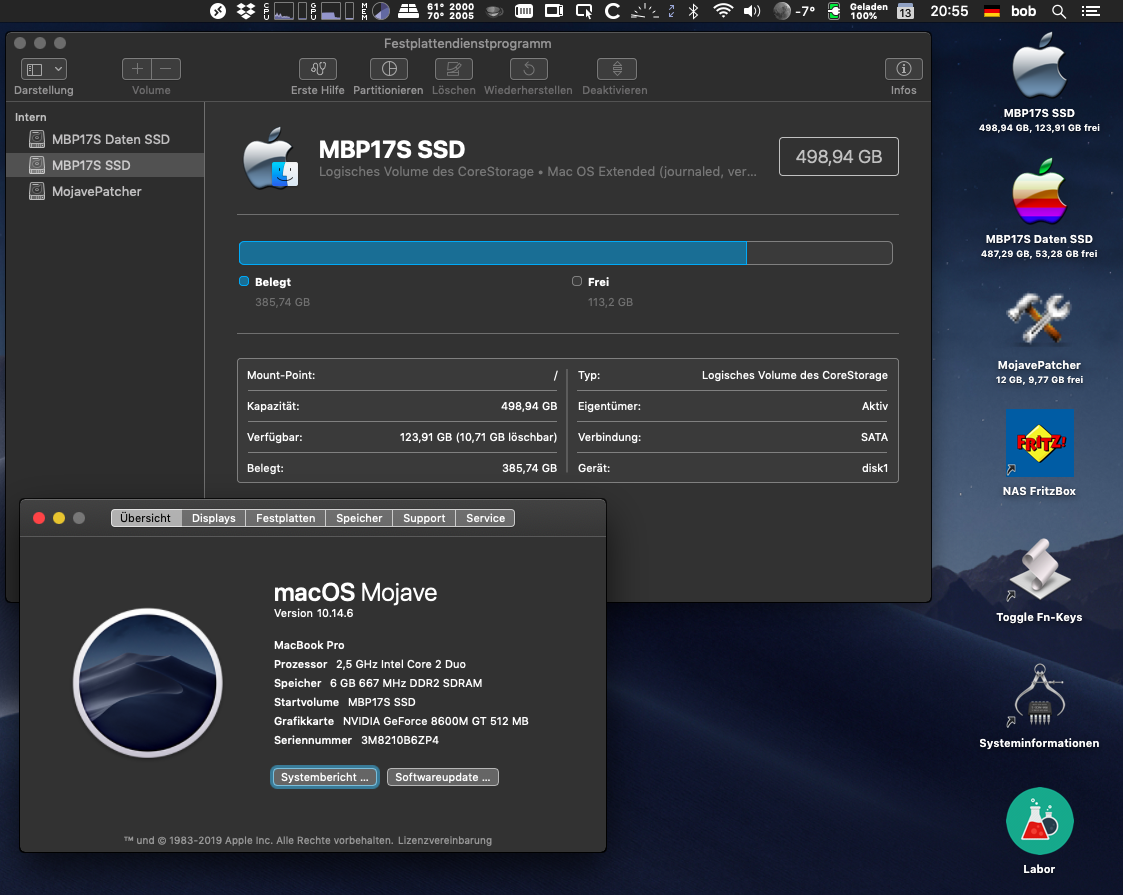The height and width of the screenshot is (895, 1123).
Task: Open the Dropbox menu bar icon
Action: click(x=246, y=11)
